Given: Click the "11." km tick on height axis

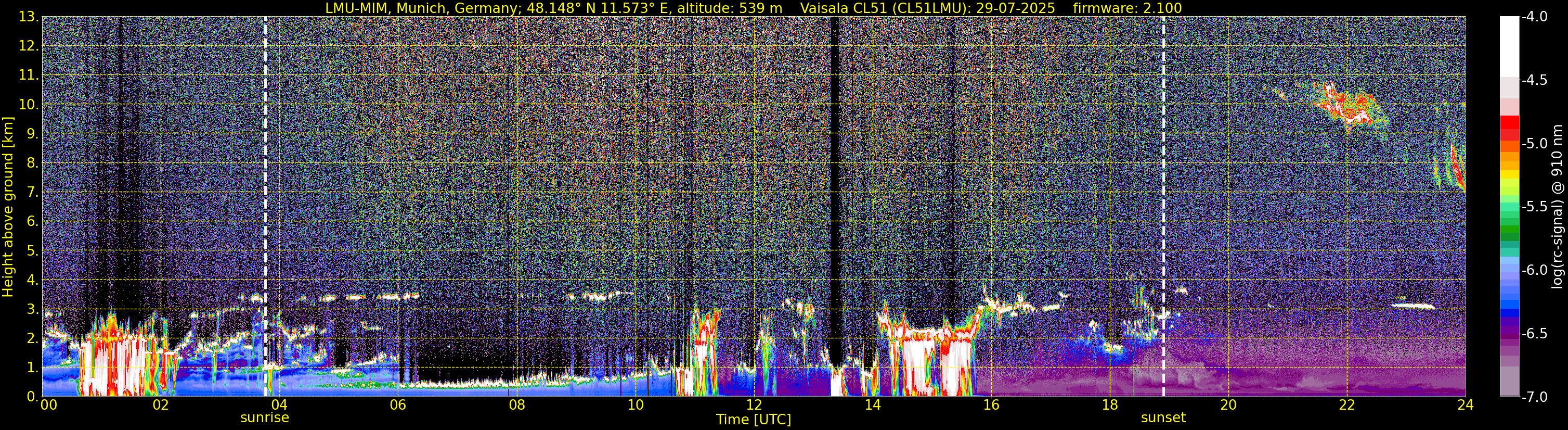Looking at the screenshot, I should coord(29,74).
